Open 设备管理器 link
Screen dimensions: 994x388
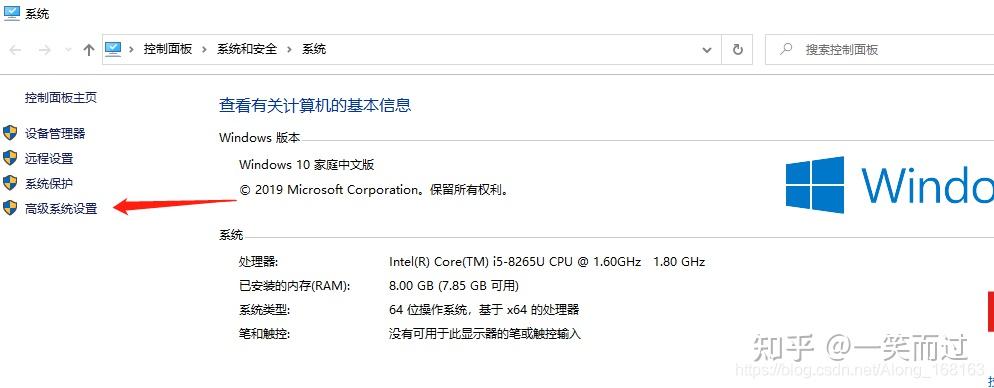(55, 134)
